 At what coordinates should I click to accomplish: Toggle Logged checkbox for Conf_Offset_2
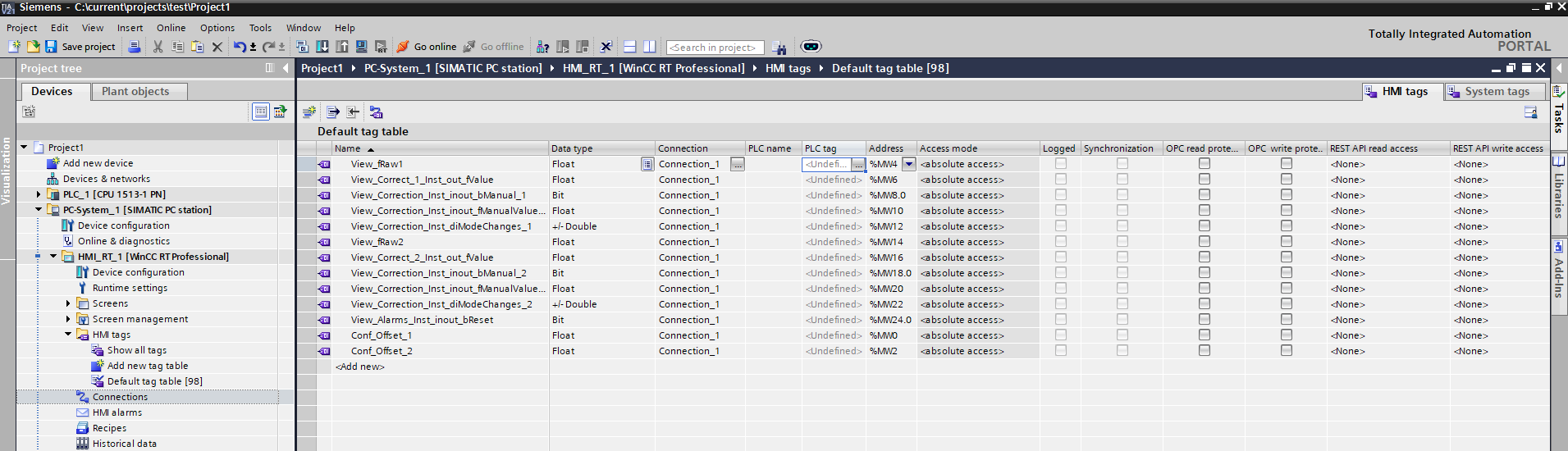click(1061, 351)
